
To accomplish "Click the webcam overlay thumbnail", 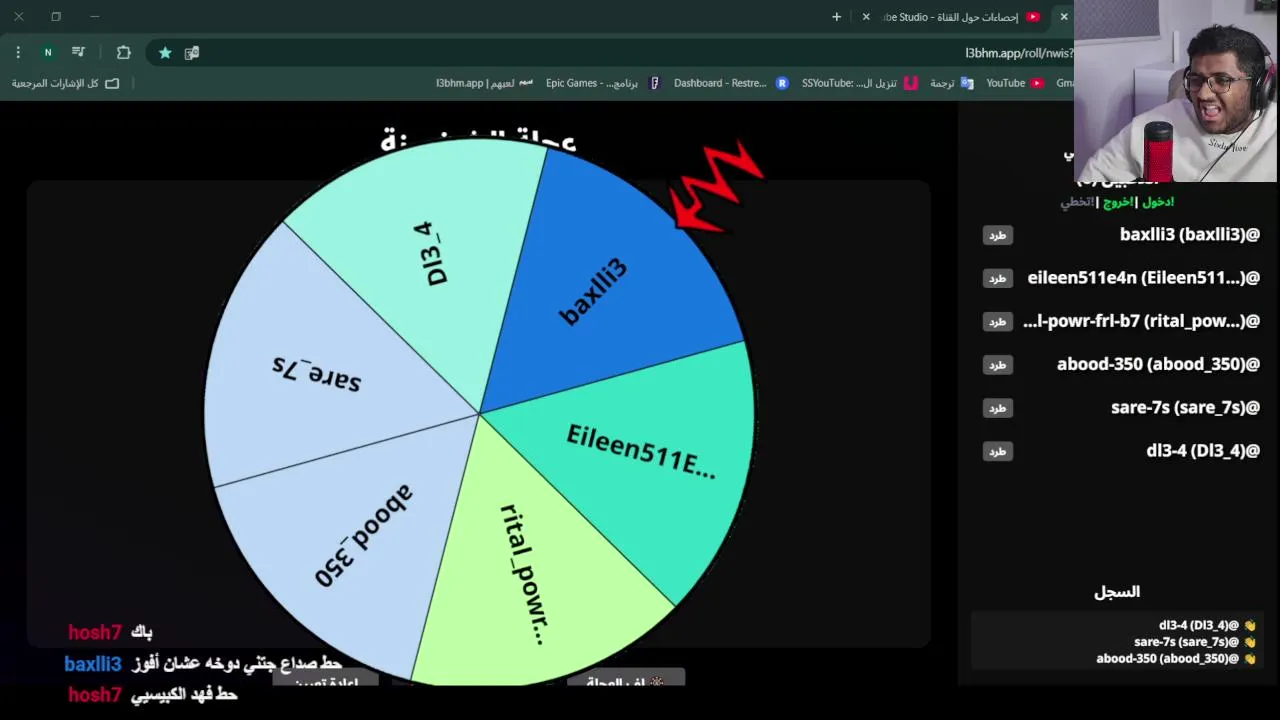I will coord(1176,91).
